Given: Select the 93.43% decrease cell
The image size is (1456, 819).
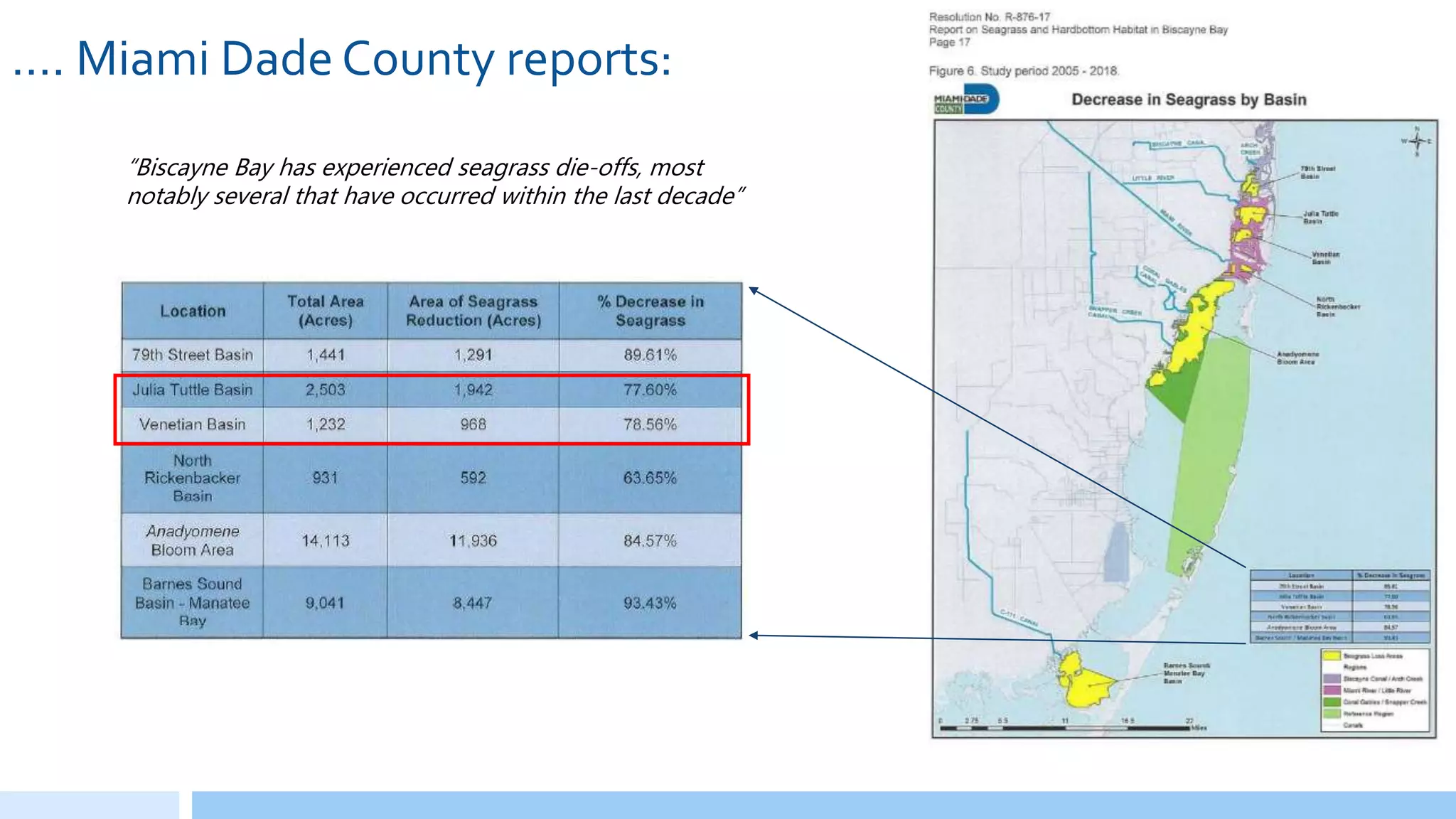Looking at the screenshot, I should click(651, 603).
